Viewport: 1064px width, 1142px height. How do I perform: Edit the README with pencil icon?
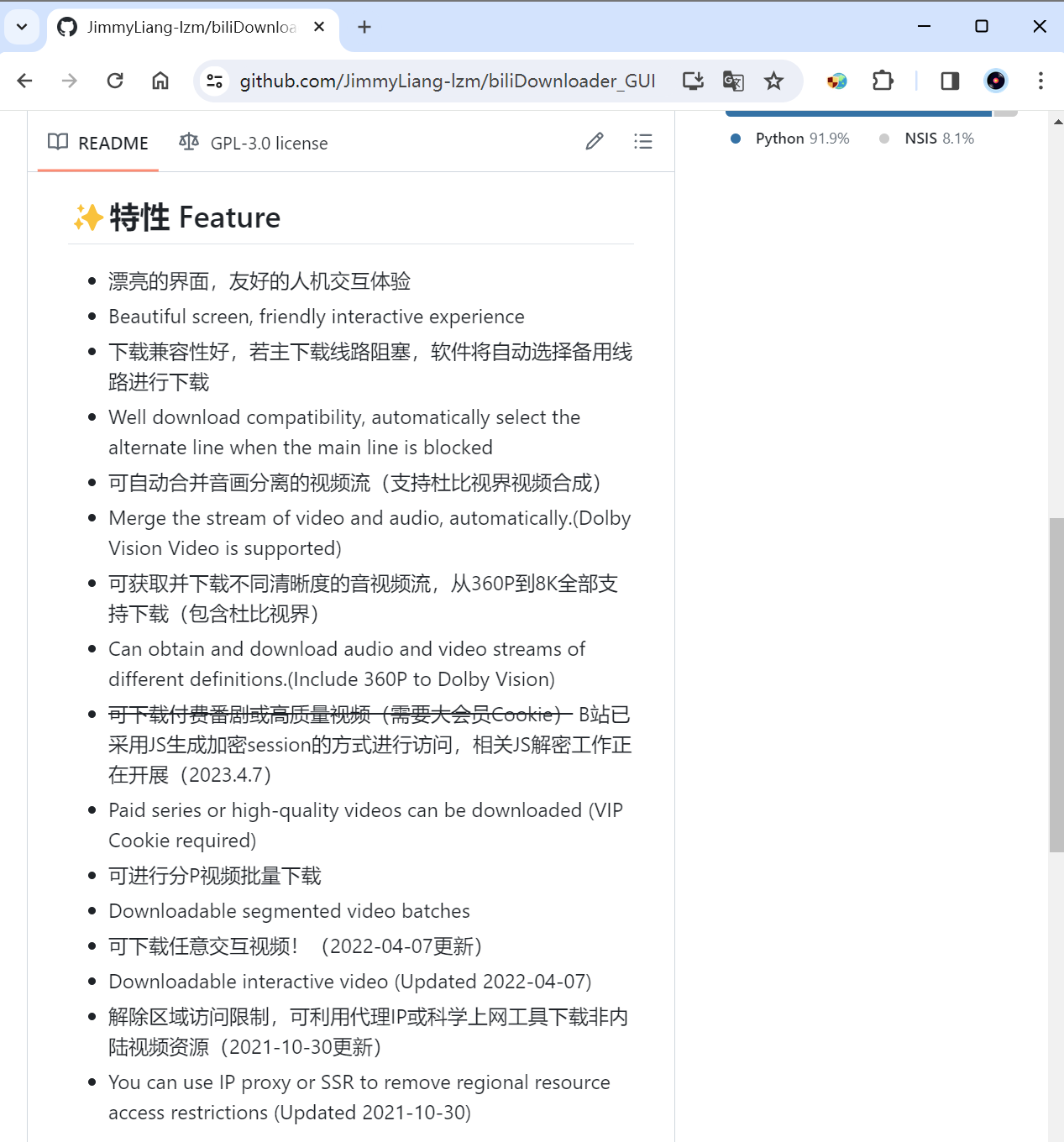(595, 141)
